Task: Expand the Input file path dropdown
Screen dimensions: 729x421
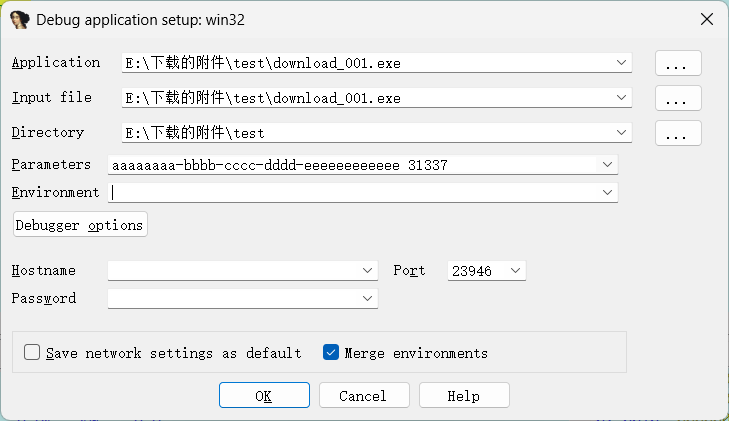Action: (621, 98)
